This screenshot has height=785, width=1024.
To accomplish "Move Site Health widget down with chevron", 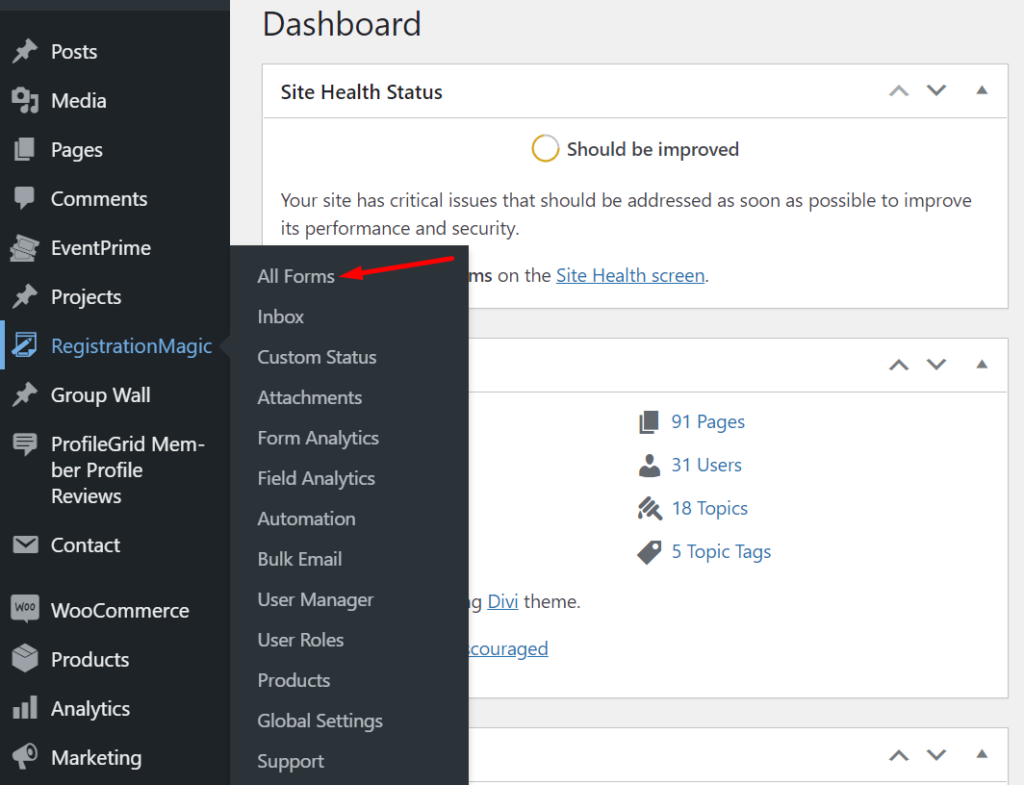I will coord(936,90).
